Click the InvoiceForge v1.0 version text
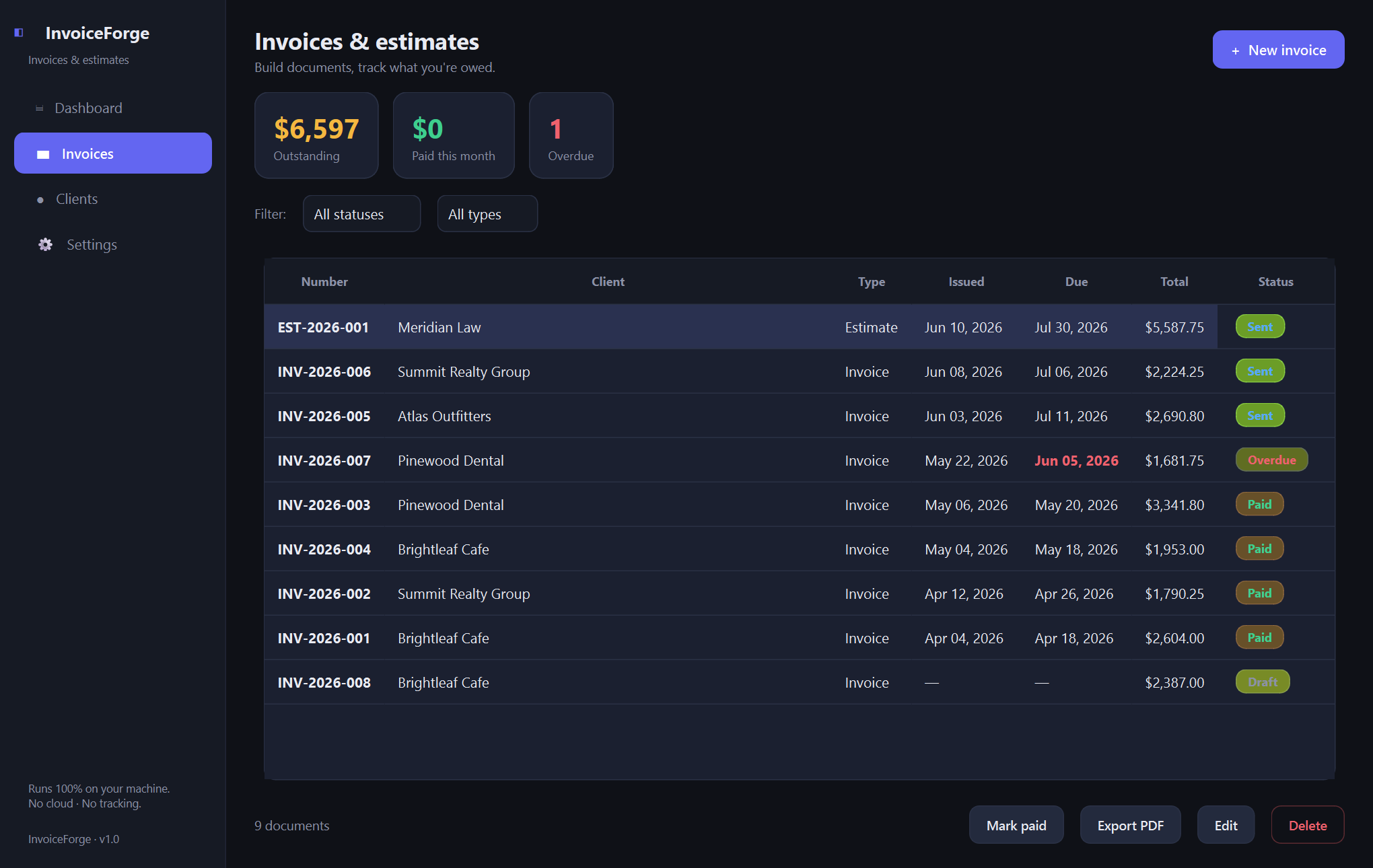This screenshot has width=1373, height=868. [73, 839]
